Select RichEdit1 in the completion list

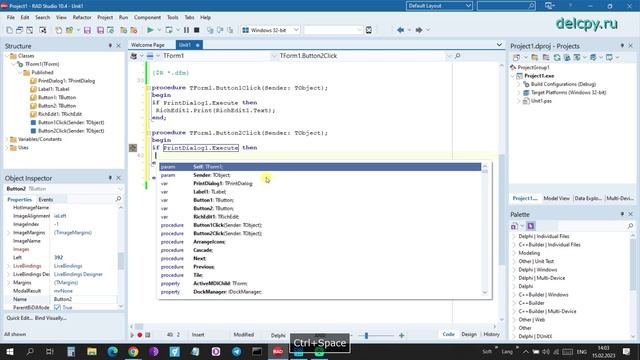click(x=320, y=217)
